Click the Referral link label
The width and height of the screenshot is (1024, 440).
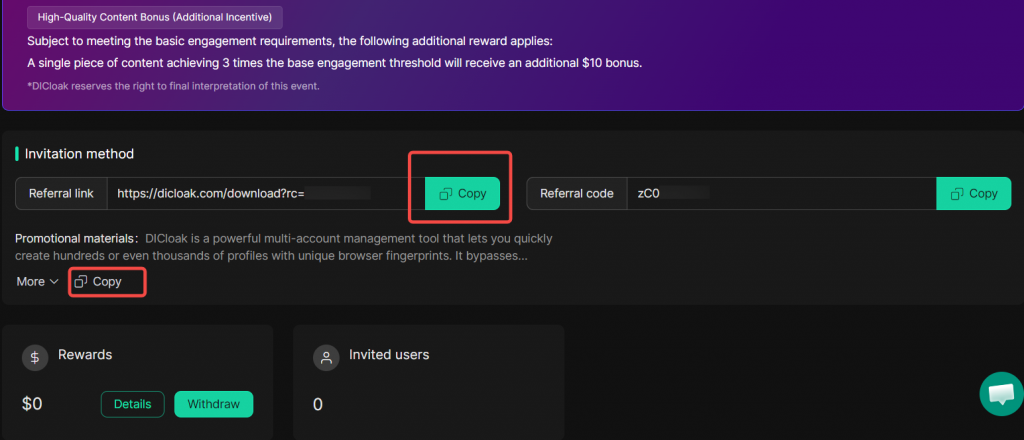coord(61,193)
